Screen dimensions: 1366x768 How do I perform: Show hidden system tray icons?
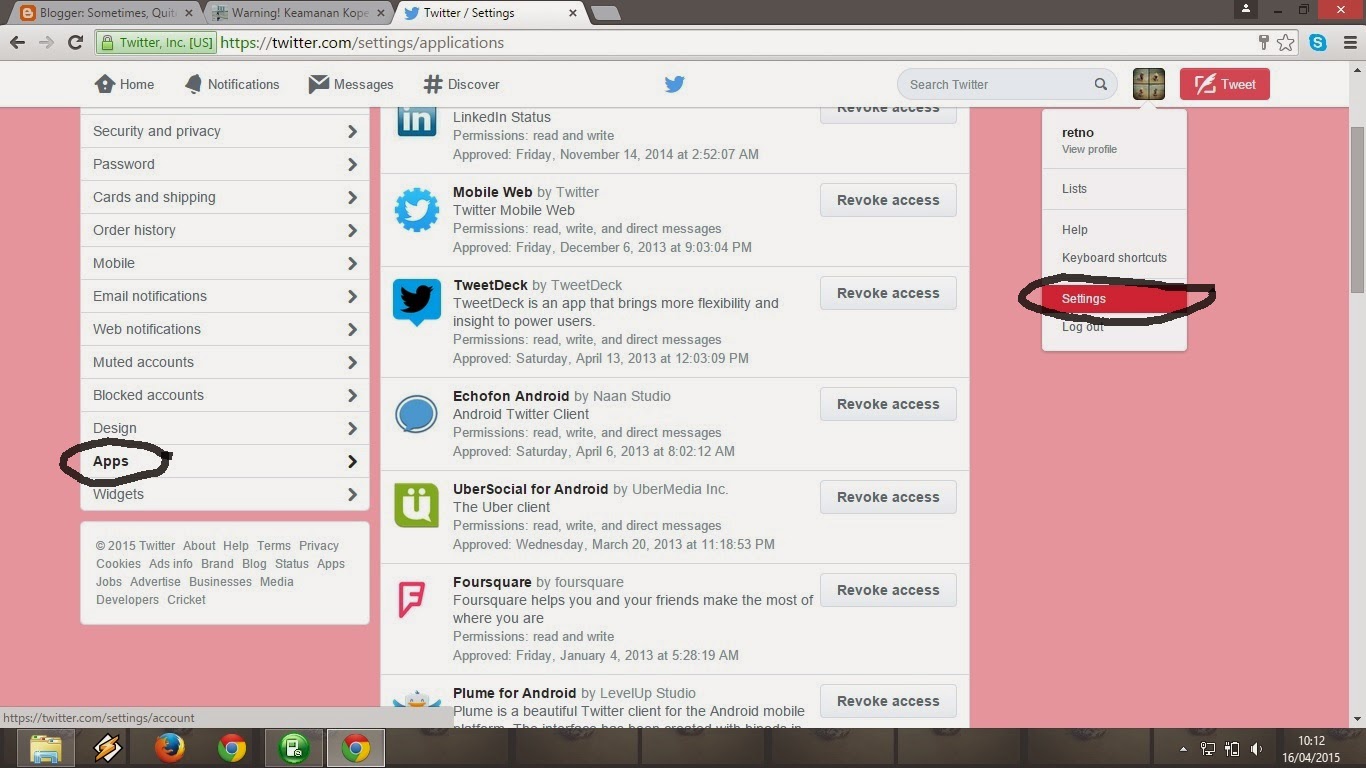[1183, 748]
